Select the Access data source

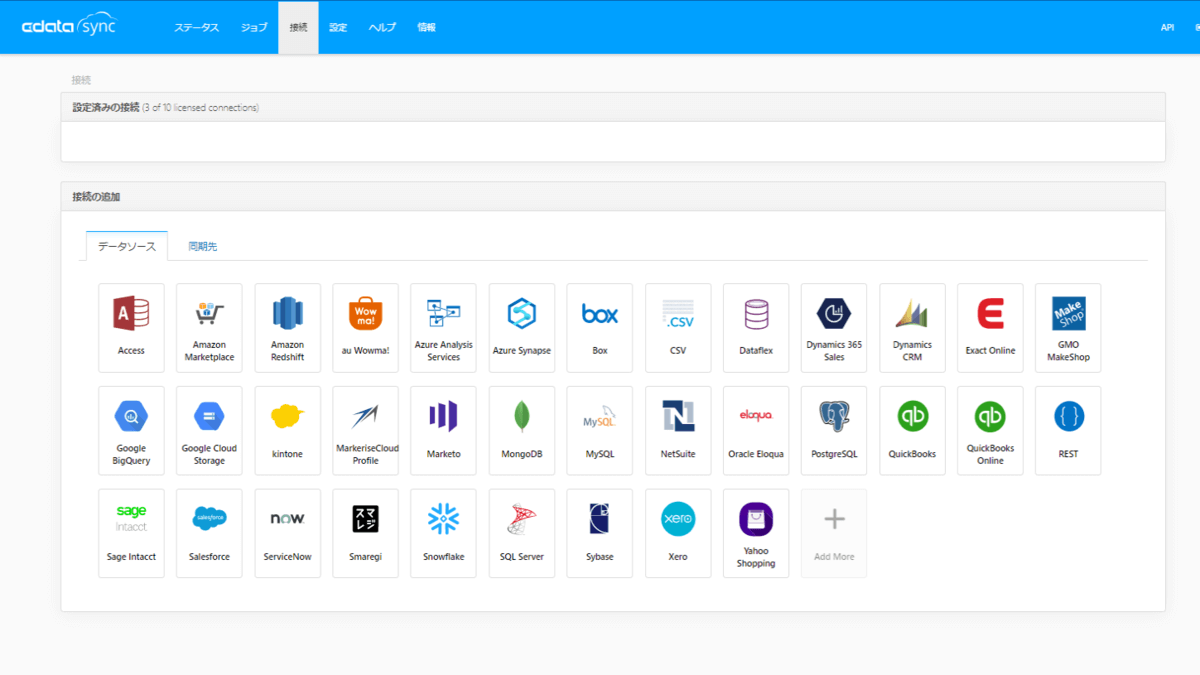(x=131, y=328)
